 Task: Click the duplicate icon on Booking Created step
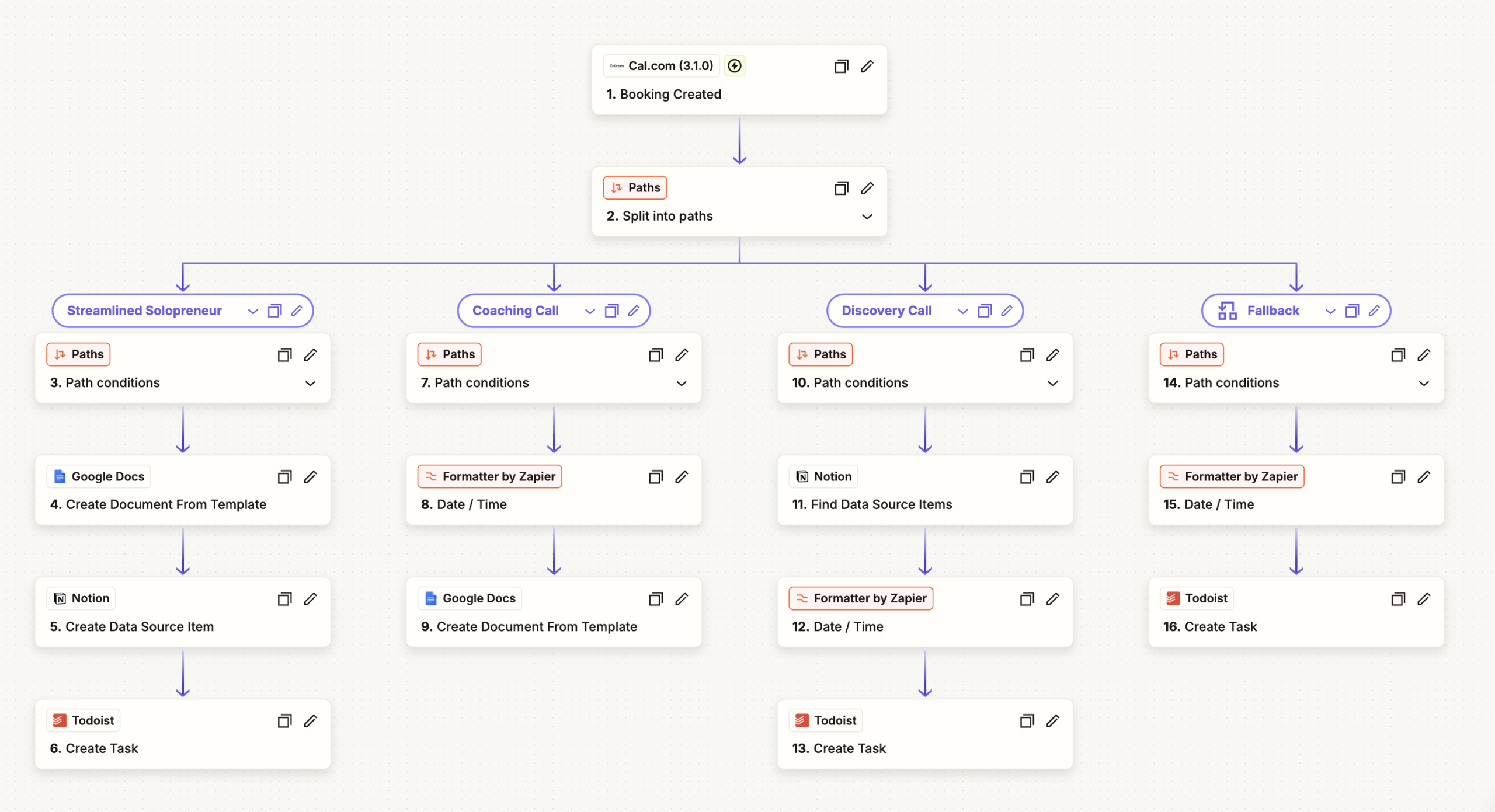click(841, 66)
